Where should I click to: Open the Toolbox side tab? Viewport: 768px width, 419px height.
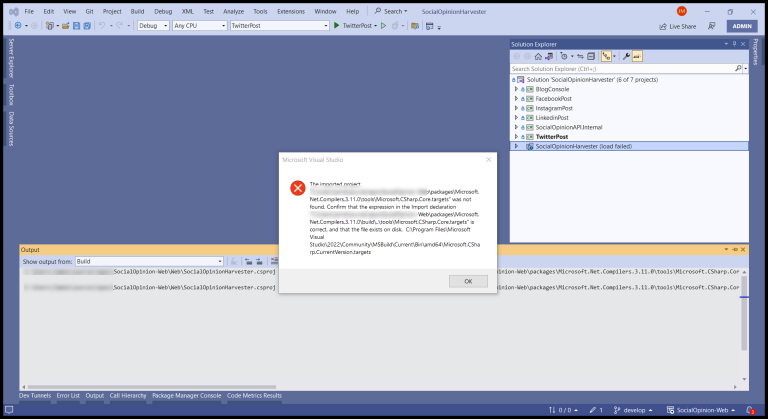point(11,95)
